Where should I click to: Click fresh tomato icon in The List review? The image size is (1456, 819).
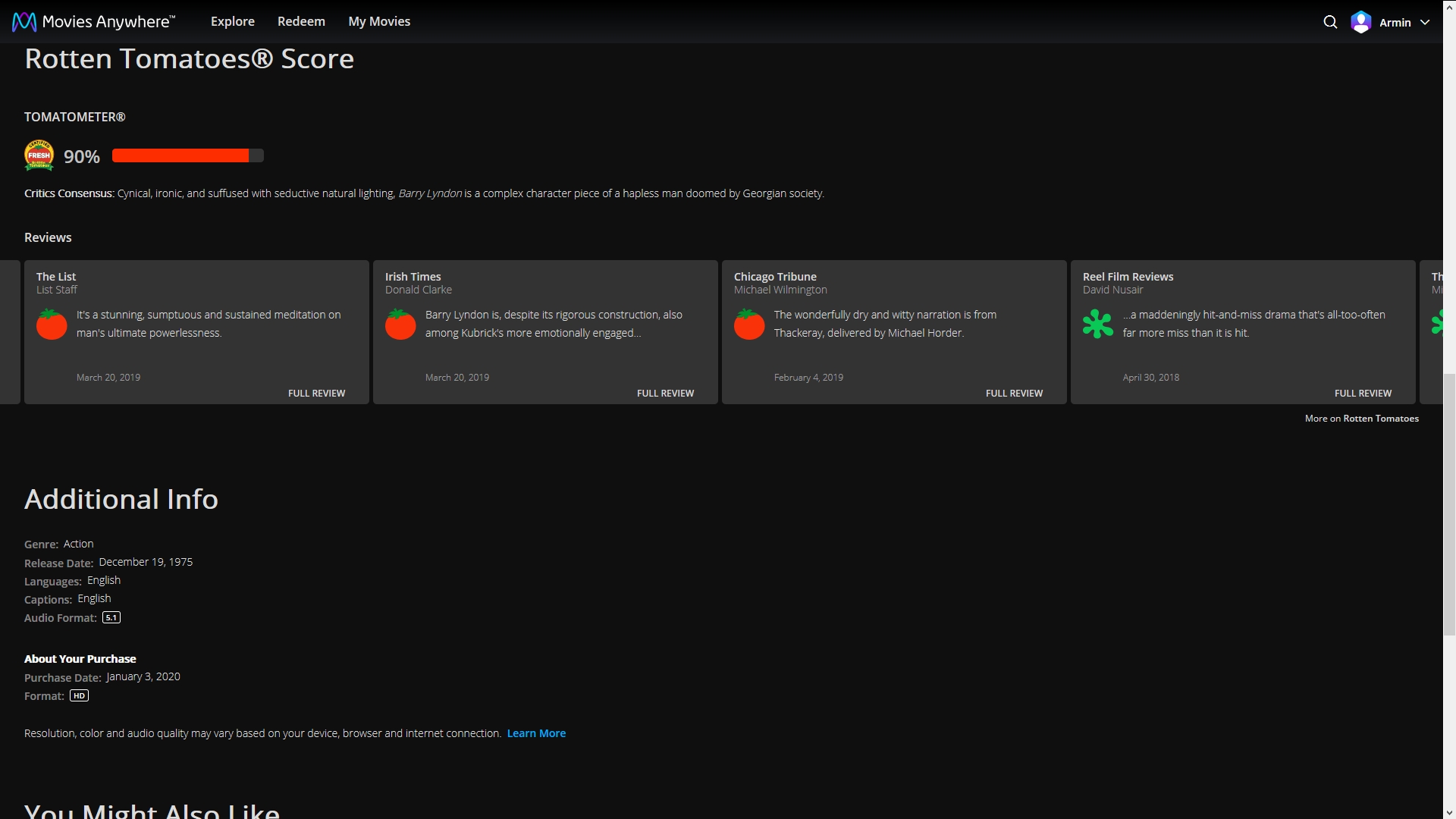52,325
